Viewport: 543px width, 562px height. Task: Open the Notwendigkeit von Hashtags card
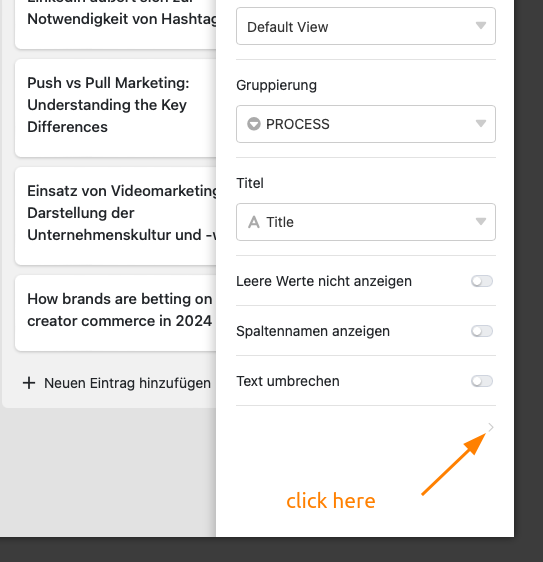click(x=115, y=23)
